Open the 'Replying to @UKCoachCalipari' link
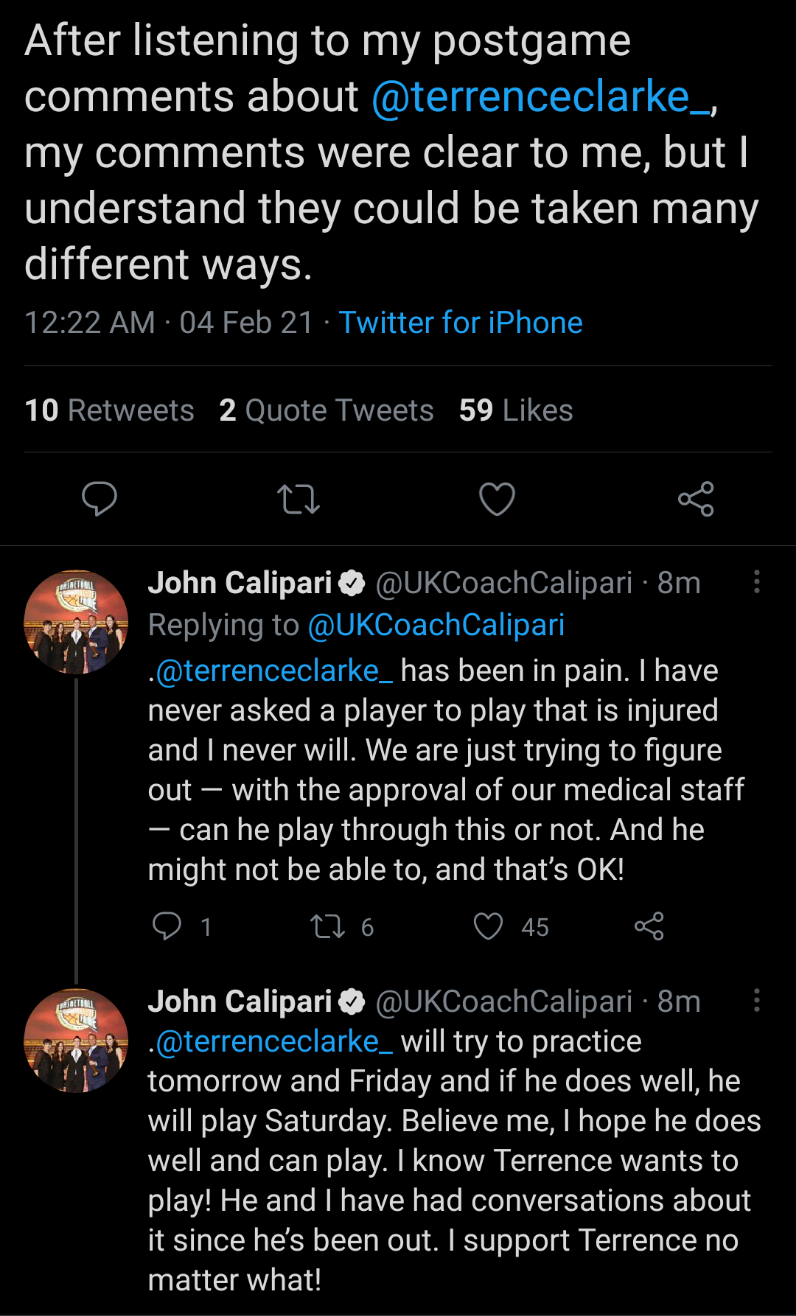The image size is (796, 1316). click(436, 625)
